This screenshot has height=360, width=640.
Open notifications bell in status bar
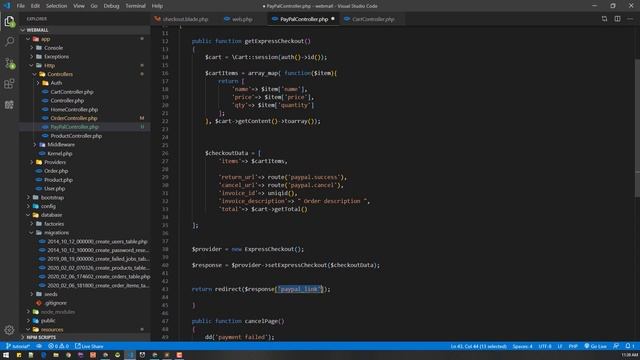pos(630,346)
